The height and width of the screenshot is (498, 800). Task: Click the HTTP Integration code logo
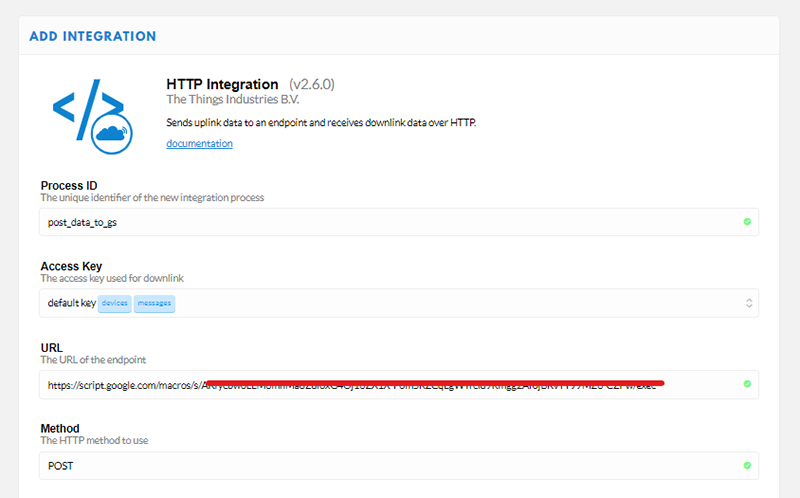point(88,108)
